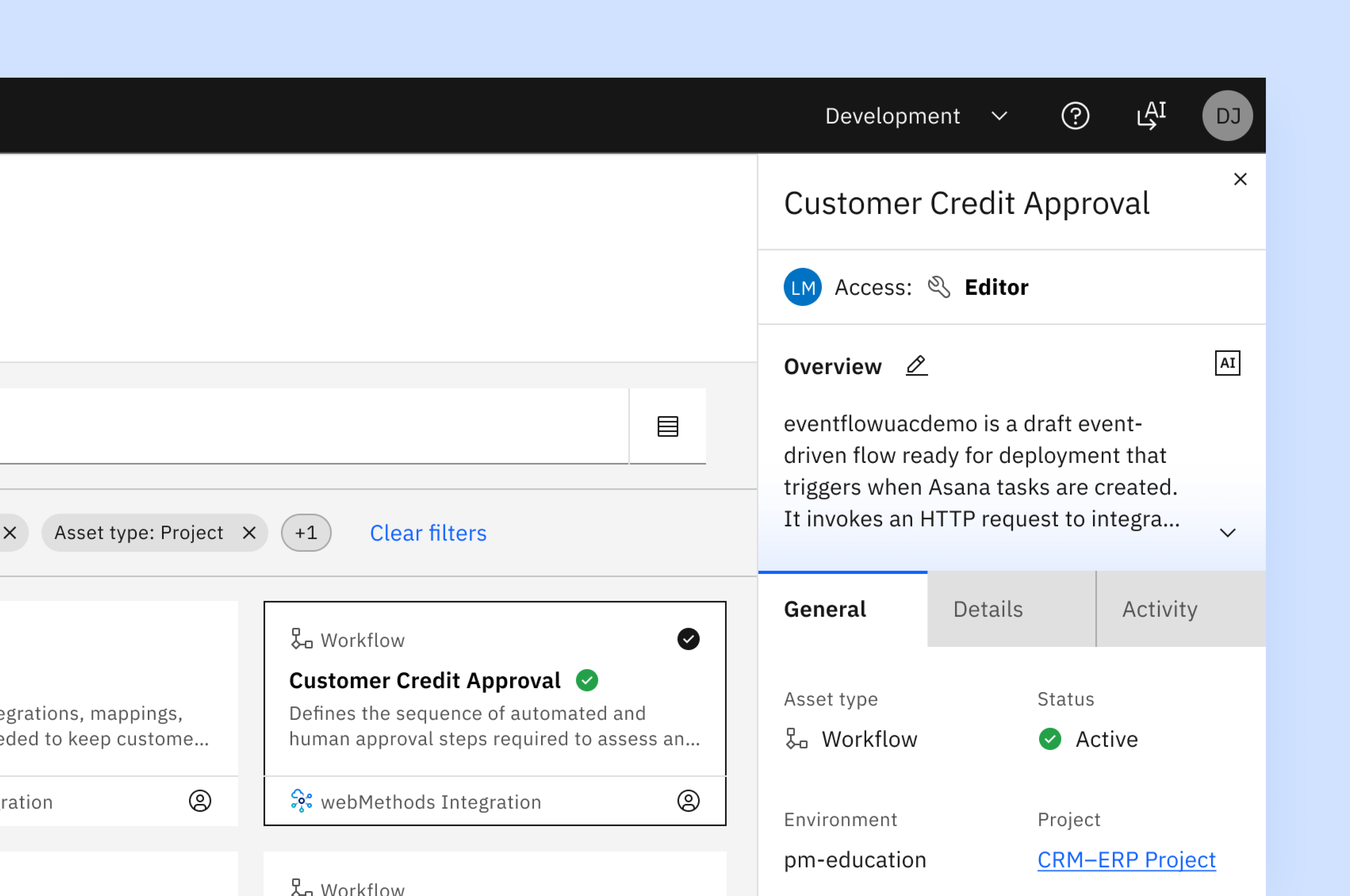Click the overview description text
The height and width of the screenshot is (896, 1350).
pyautogui.click(x=981, y=471)
